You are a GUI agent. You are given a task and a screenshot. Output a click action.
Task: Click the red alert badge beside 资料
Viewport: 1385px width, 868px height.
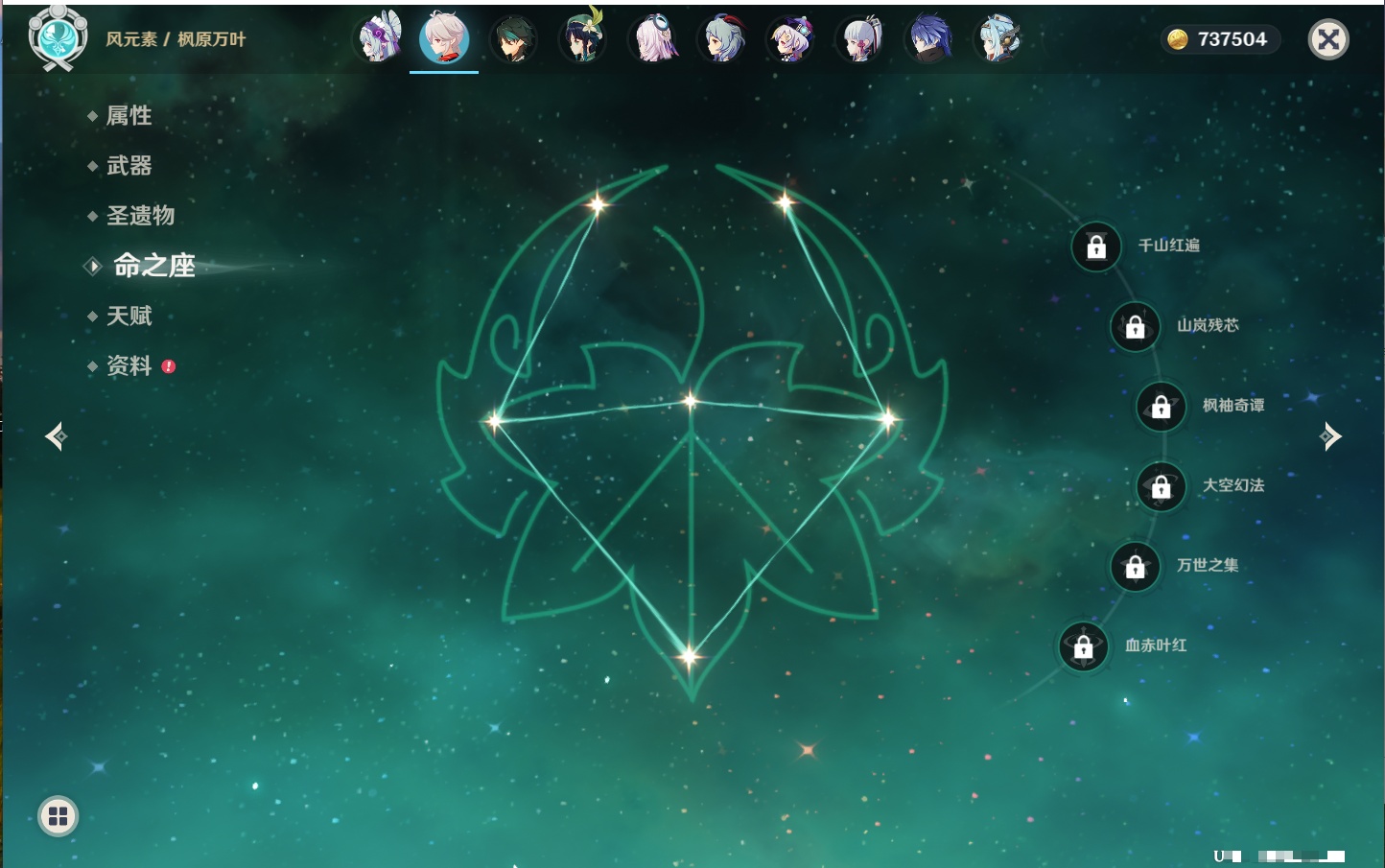click(x=169, y=366)
